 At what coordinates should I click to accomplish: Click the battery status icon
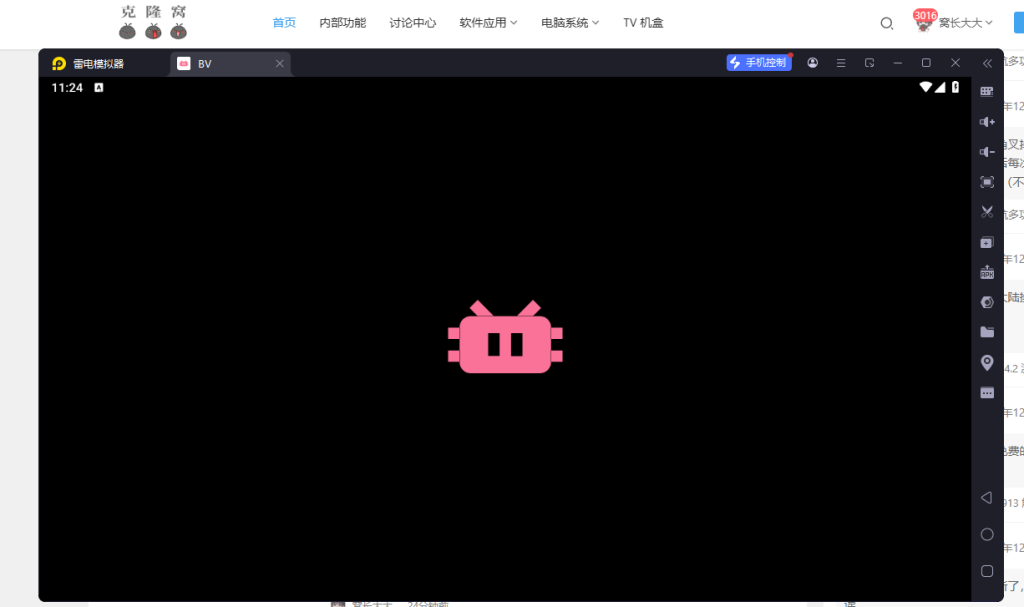955,87
